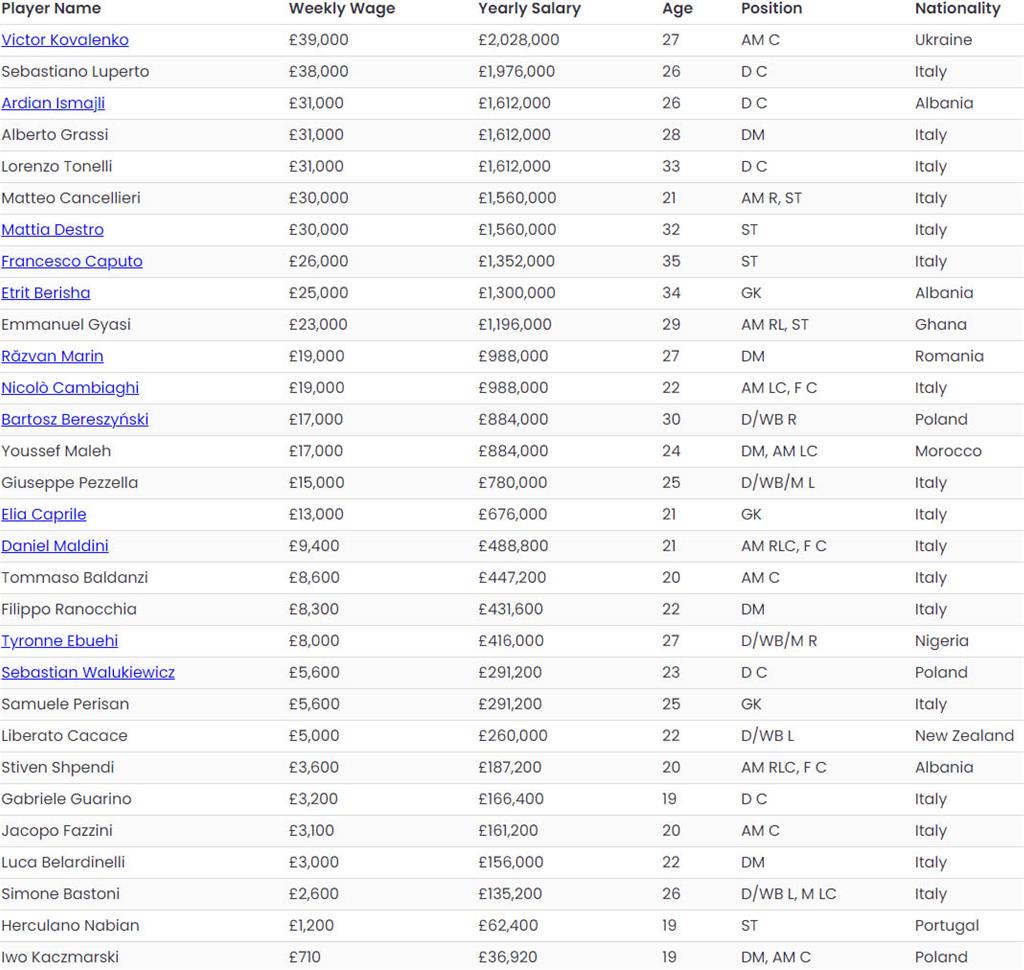Open the Bartosz Bereszyński link

tap(75, 419)
